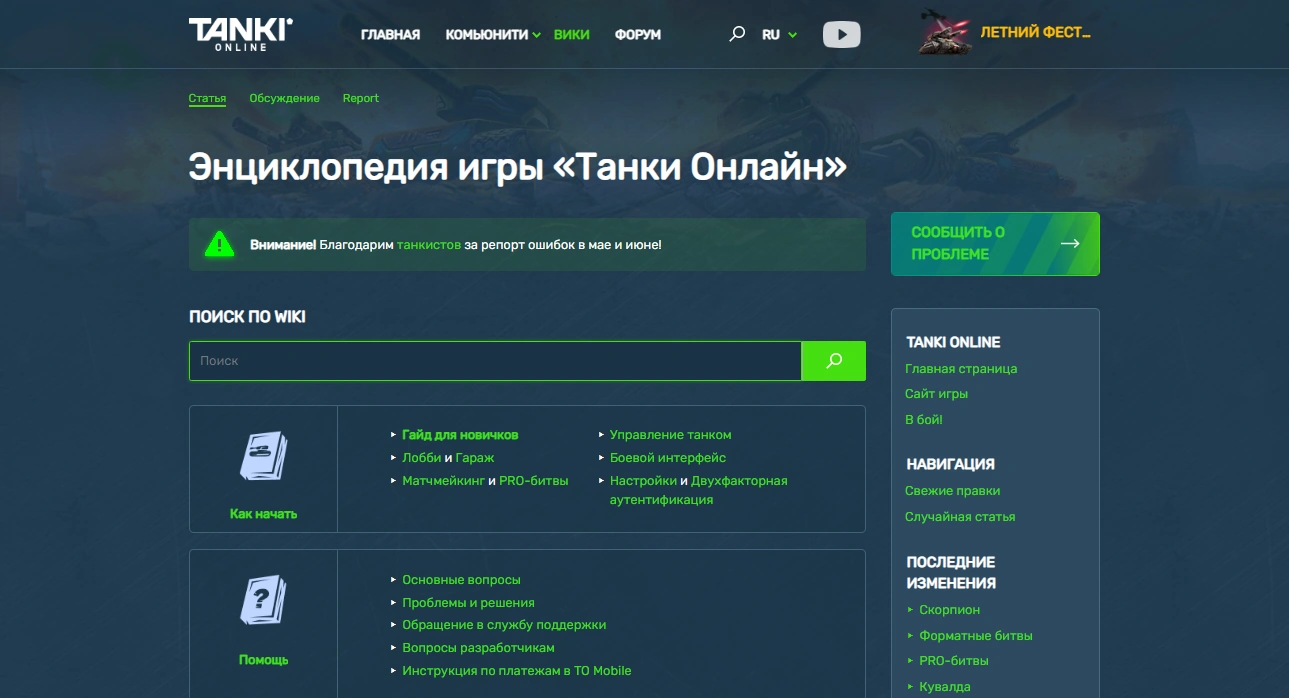This screenshot has height=698, width=1289.
Task: Click arrow on "Сообщить о проблеме" banner
Action: tap(1070, 243)
